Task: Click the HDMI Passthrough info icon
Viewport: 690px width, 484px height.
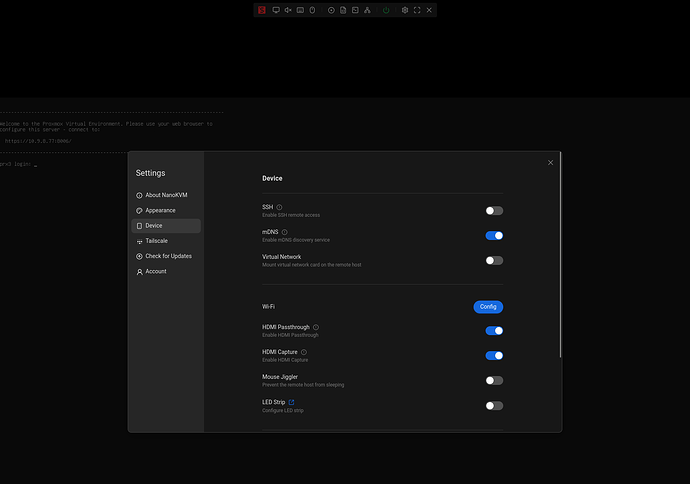Action: coord(316,327)
